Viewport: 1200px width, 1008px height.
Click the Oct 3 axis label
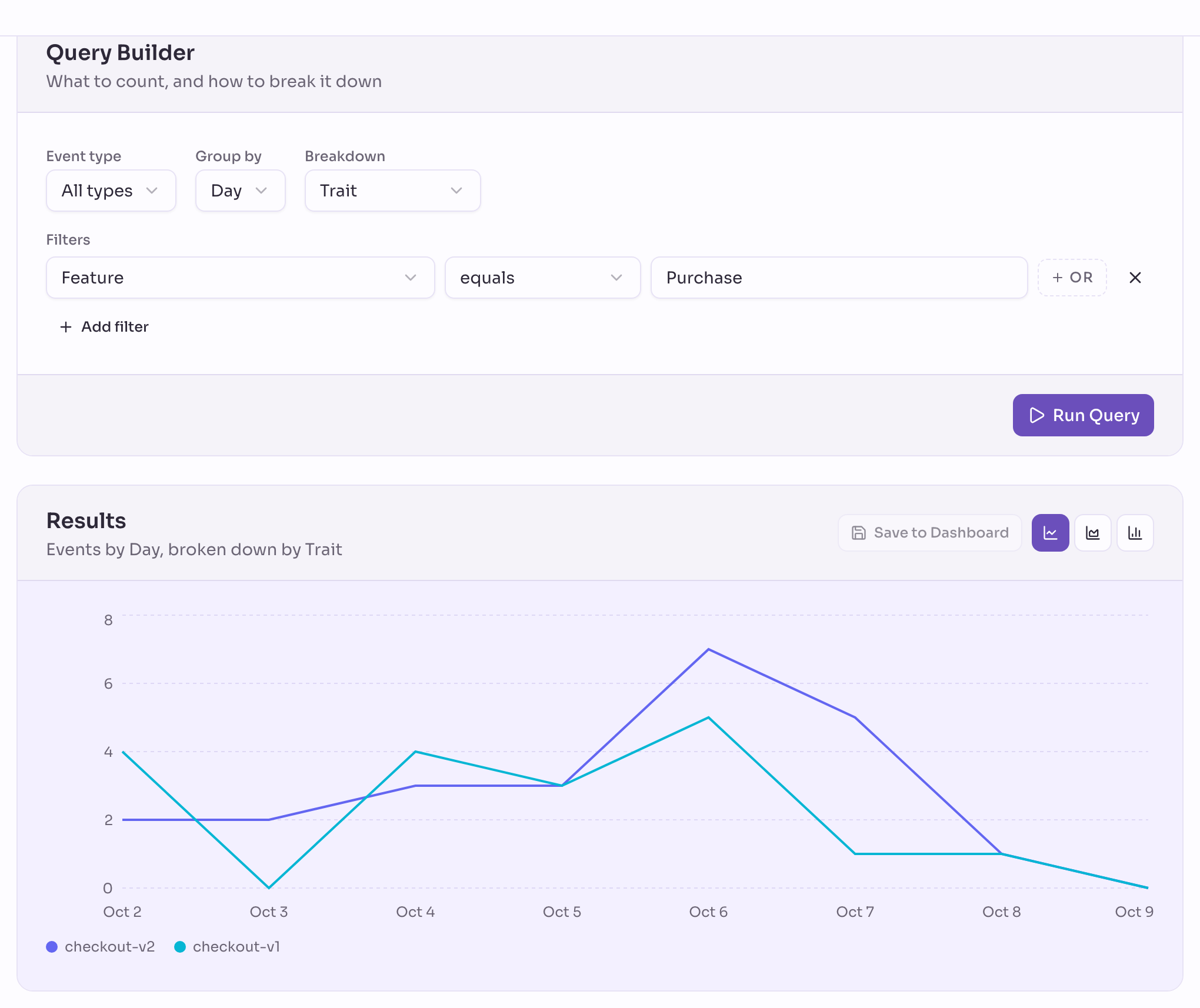pos(269,912)
